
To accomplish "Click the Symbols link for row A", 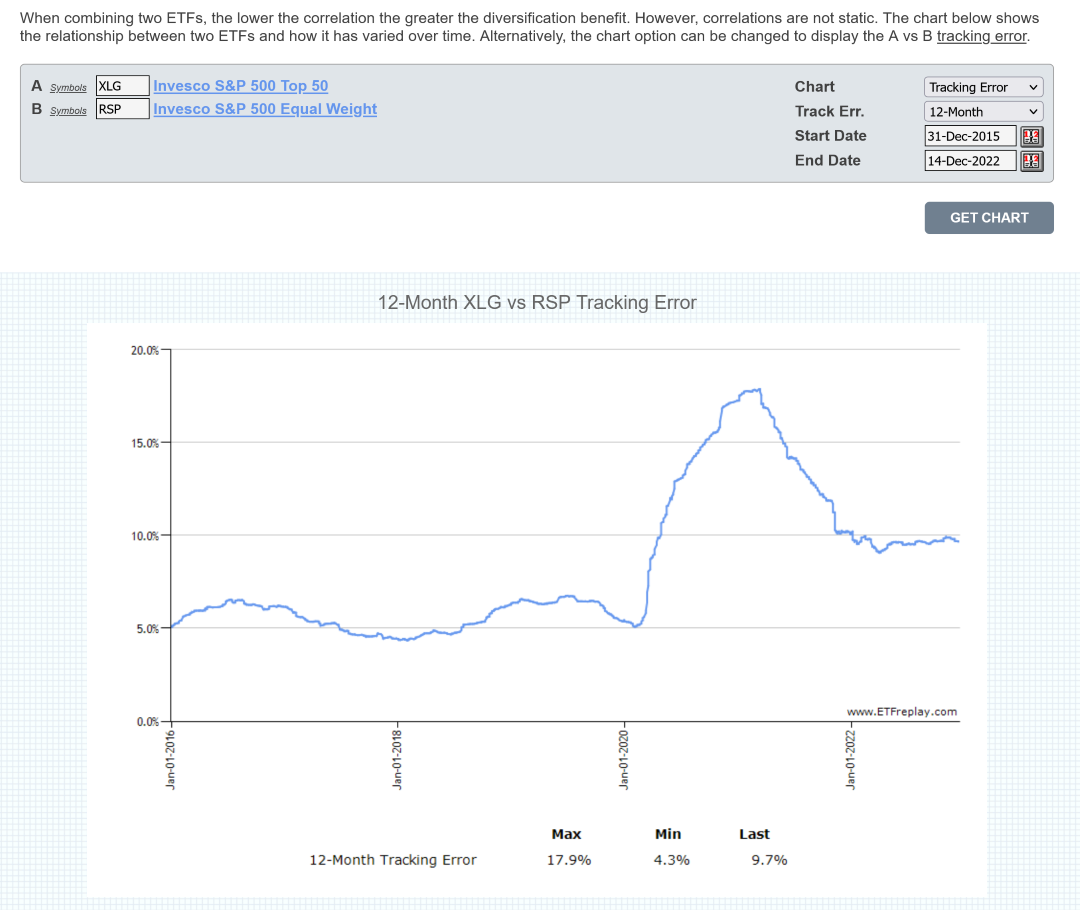I will point(68,87).
